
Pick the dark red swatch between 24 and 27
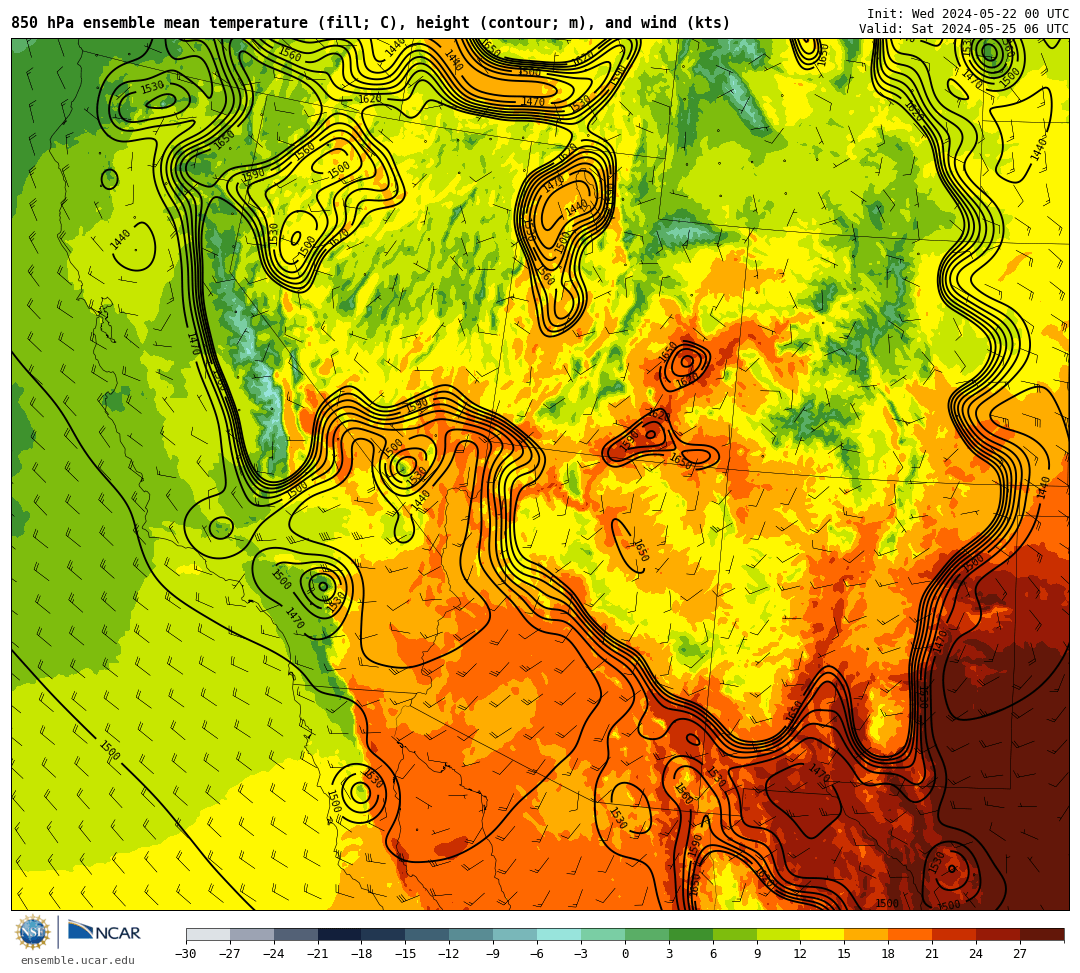pyautogui.click(x=999, y=934)
